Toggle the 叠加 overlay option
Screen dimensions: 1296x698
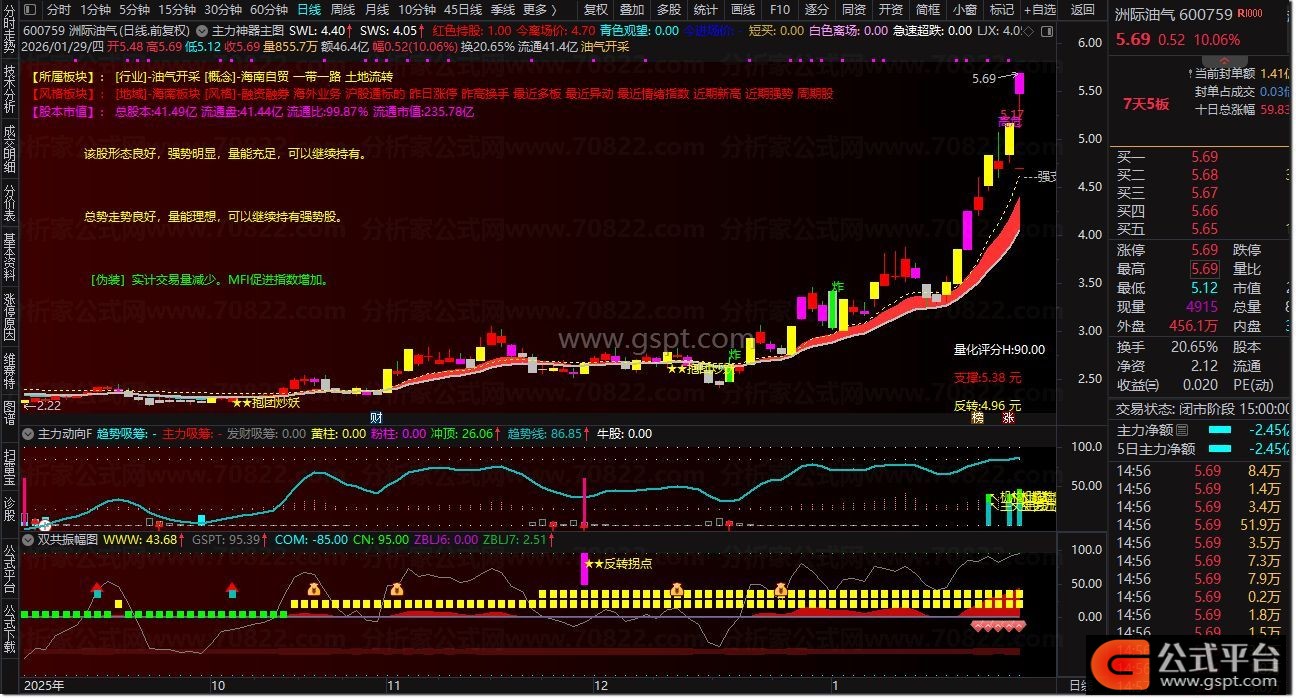click(632, 9)
